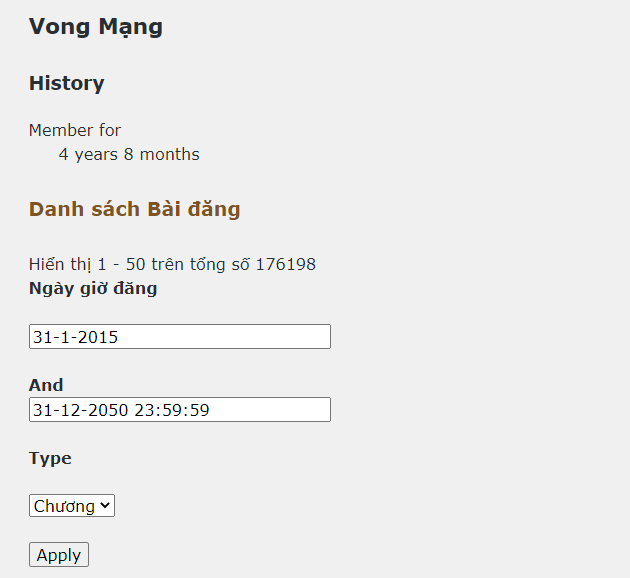
Task: Click the Type filter label
Action: (50, 458)
